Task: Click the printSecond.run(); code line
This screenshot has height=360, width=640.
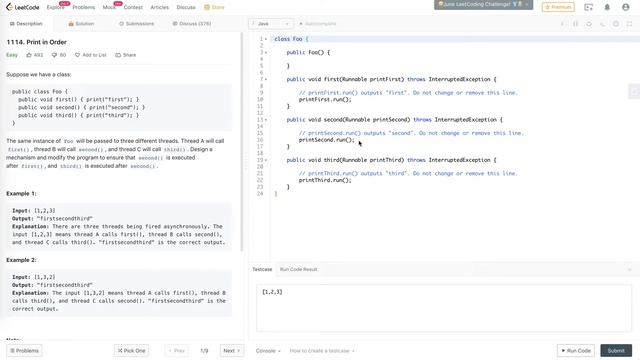Action: click(x=327, y=140)
